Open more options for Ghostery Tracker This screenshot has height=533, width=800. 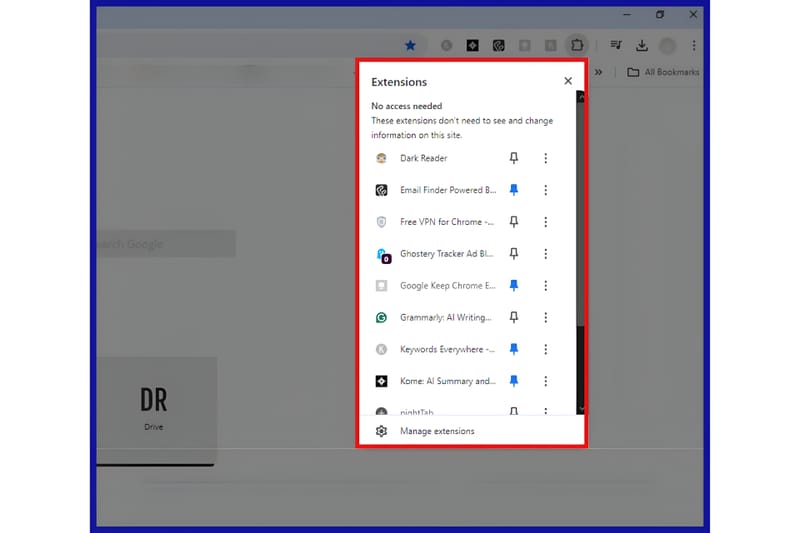tap(545, 253)
